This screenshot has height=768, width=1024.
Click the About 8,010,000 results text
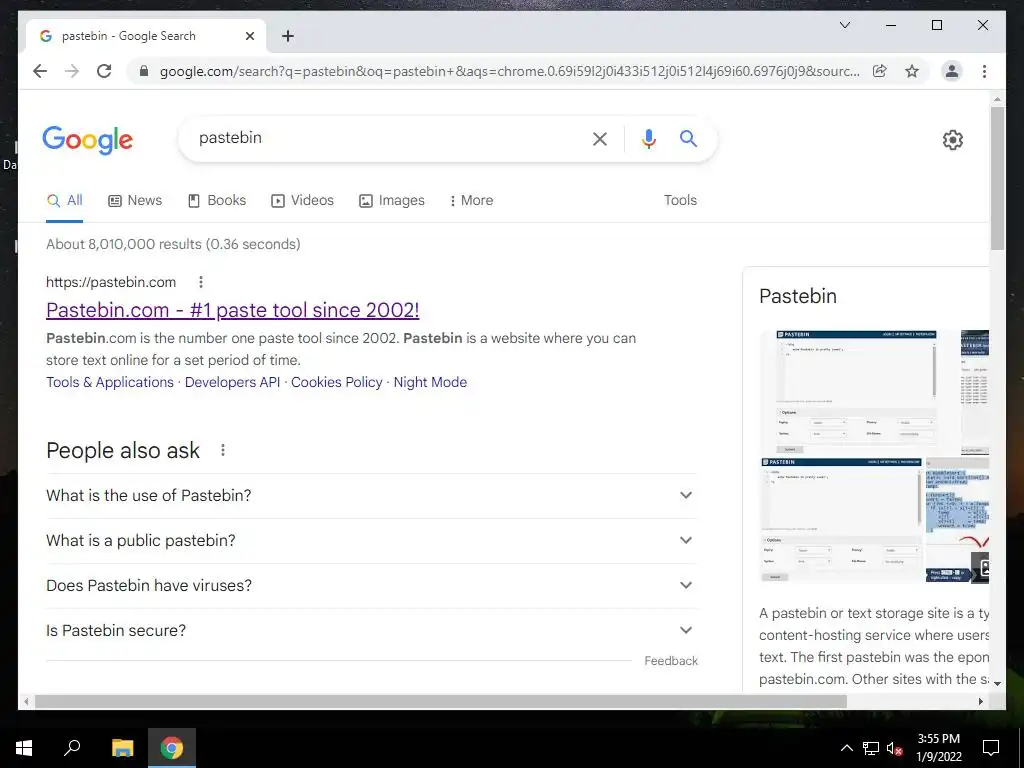coord(173,244)
